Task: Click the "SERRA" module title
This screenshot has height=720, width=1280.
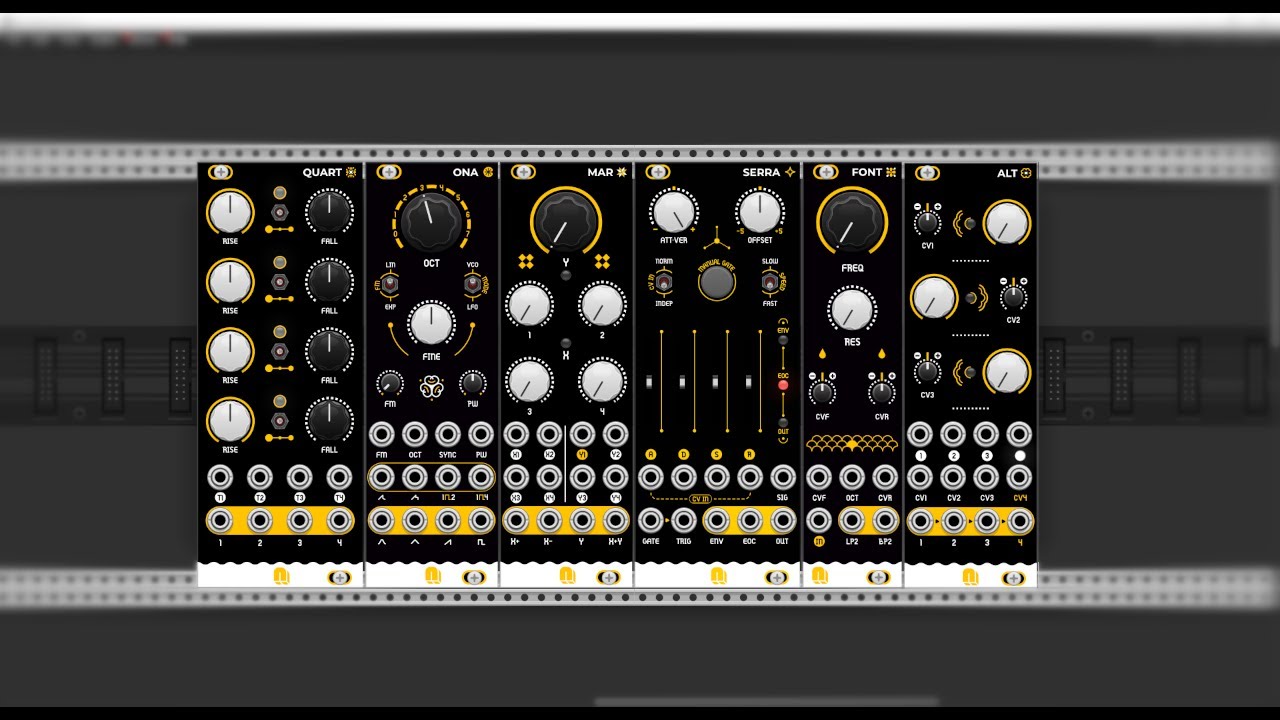Action: pos(761,173)
